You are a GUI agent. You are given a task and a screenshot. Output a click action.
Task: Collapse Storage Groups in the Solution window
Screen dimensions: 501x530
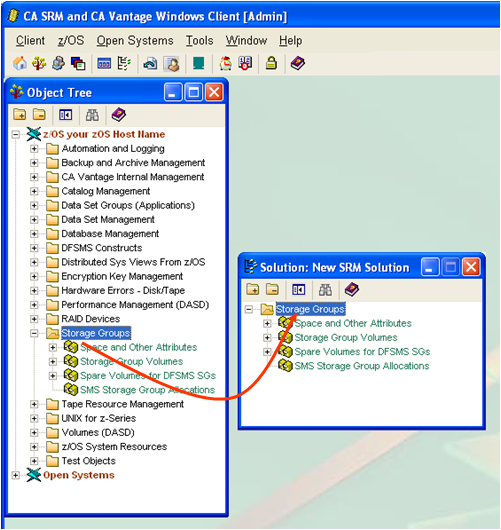[249, 309]
